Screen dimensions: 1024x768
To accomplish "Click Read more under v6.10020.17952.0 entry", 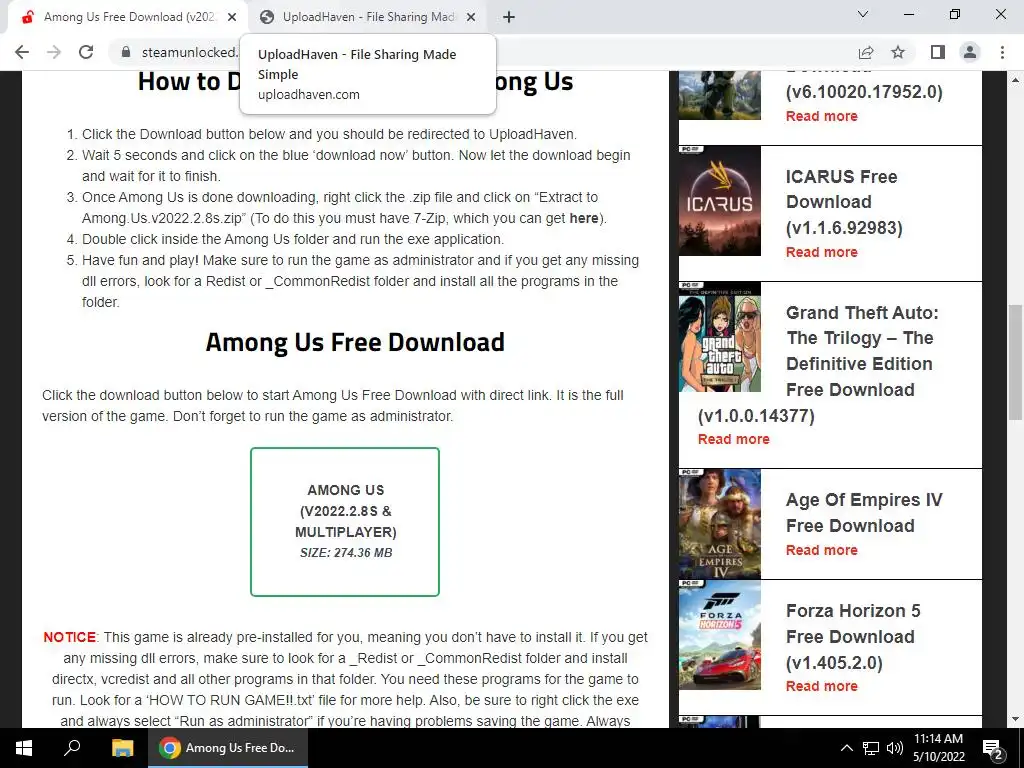I will [x=822, y=116].
